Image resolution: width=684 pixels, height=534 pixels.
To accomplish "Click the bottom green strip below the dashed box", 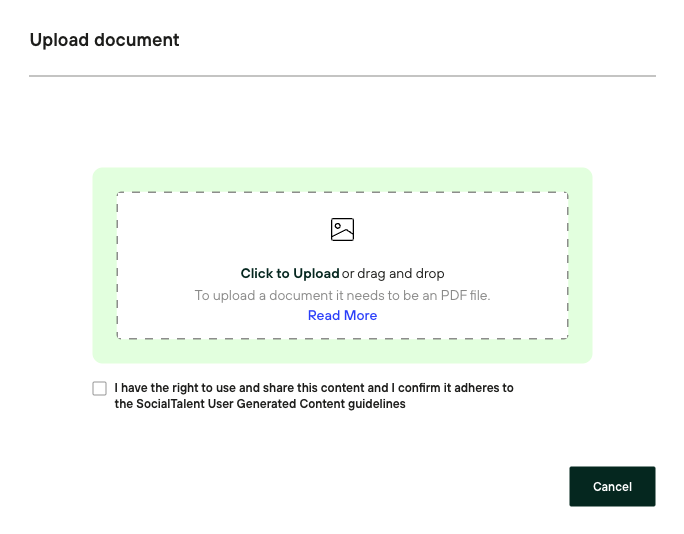I will click(342, 351).
